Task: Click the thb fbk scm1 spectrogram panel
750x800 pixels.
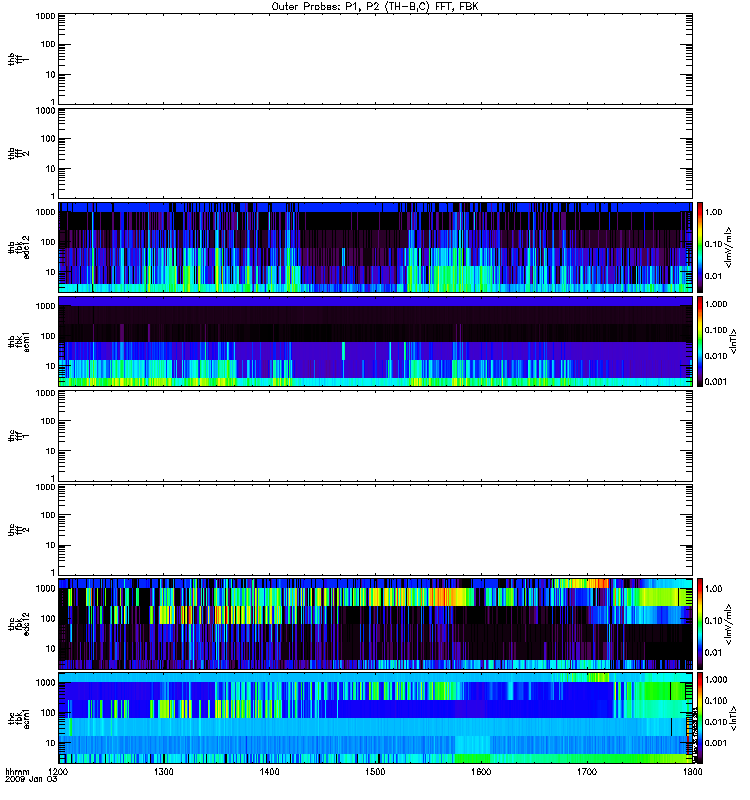Action: [375, 341]
